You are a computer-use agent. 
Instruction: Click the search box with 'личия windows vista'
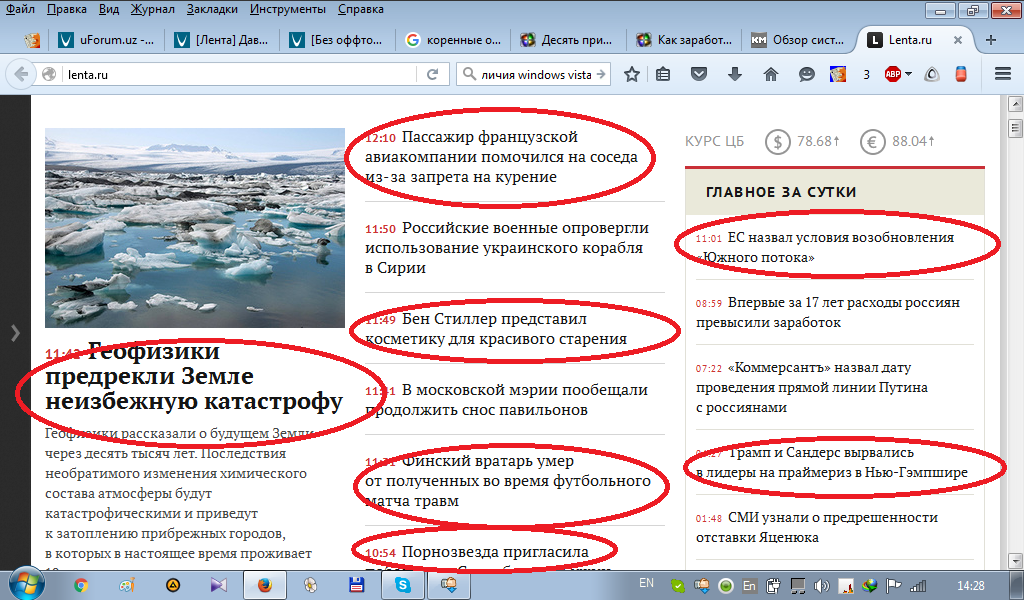[536, 74]
